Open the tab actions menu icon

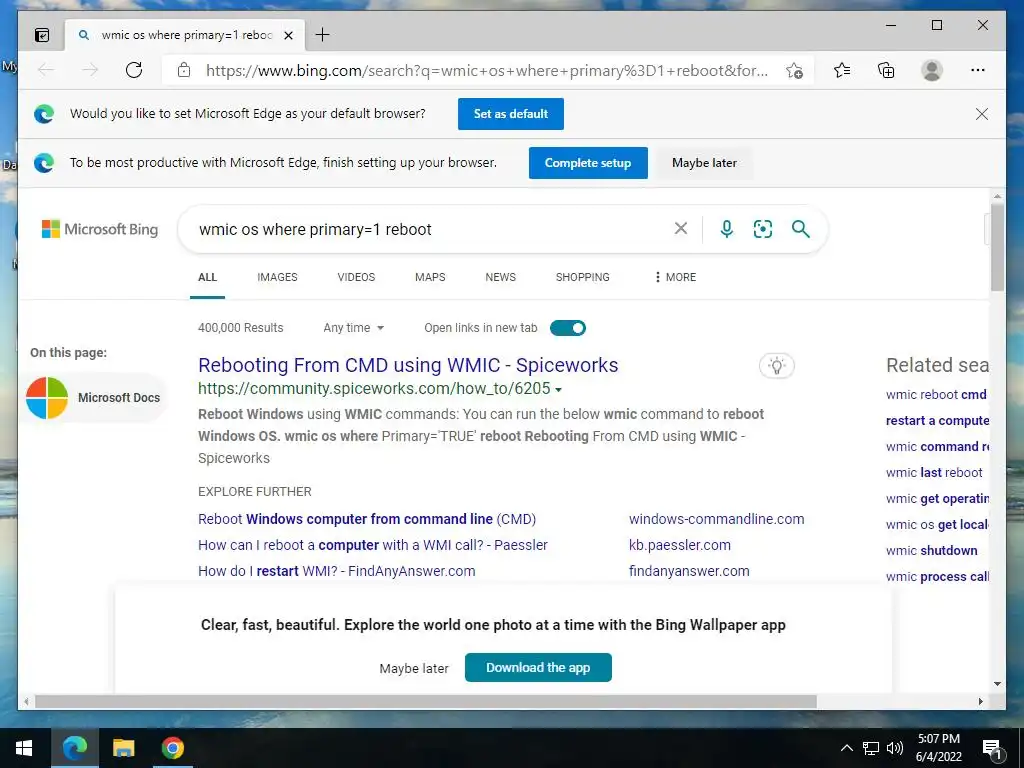[x=42, y=35]
